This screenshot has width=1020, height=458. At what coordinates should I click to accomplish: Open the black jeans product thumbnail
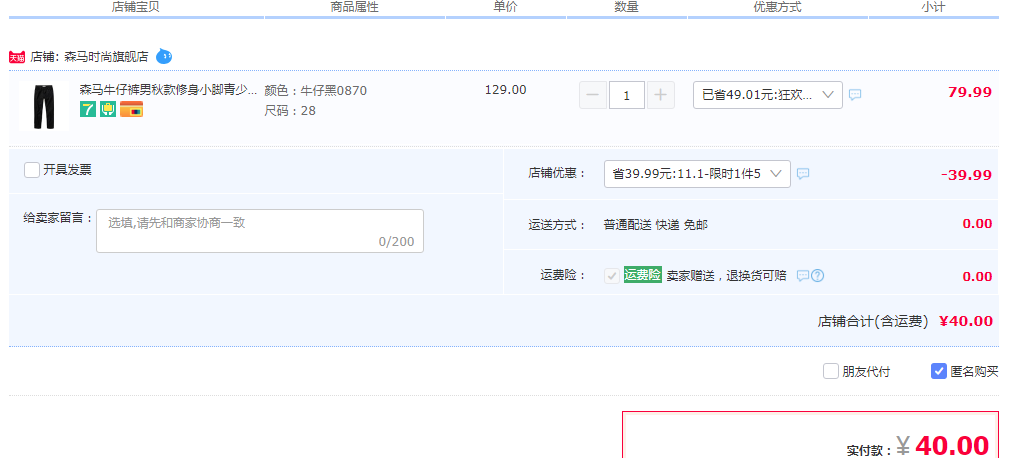pyautogui.click(x=44, y=106)
